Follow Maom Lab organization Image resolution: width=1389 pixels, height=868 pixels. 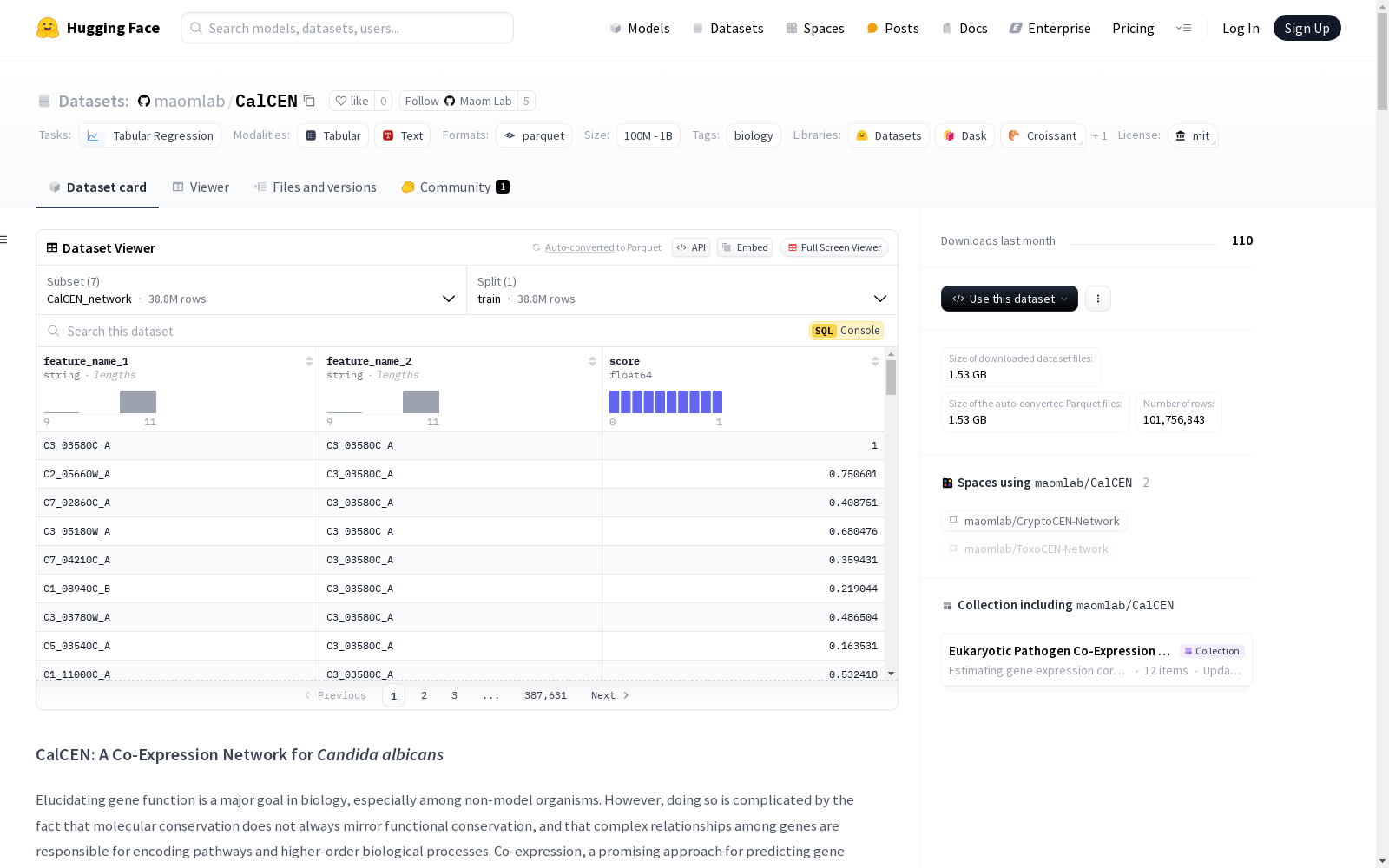point(458,101)
